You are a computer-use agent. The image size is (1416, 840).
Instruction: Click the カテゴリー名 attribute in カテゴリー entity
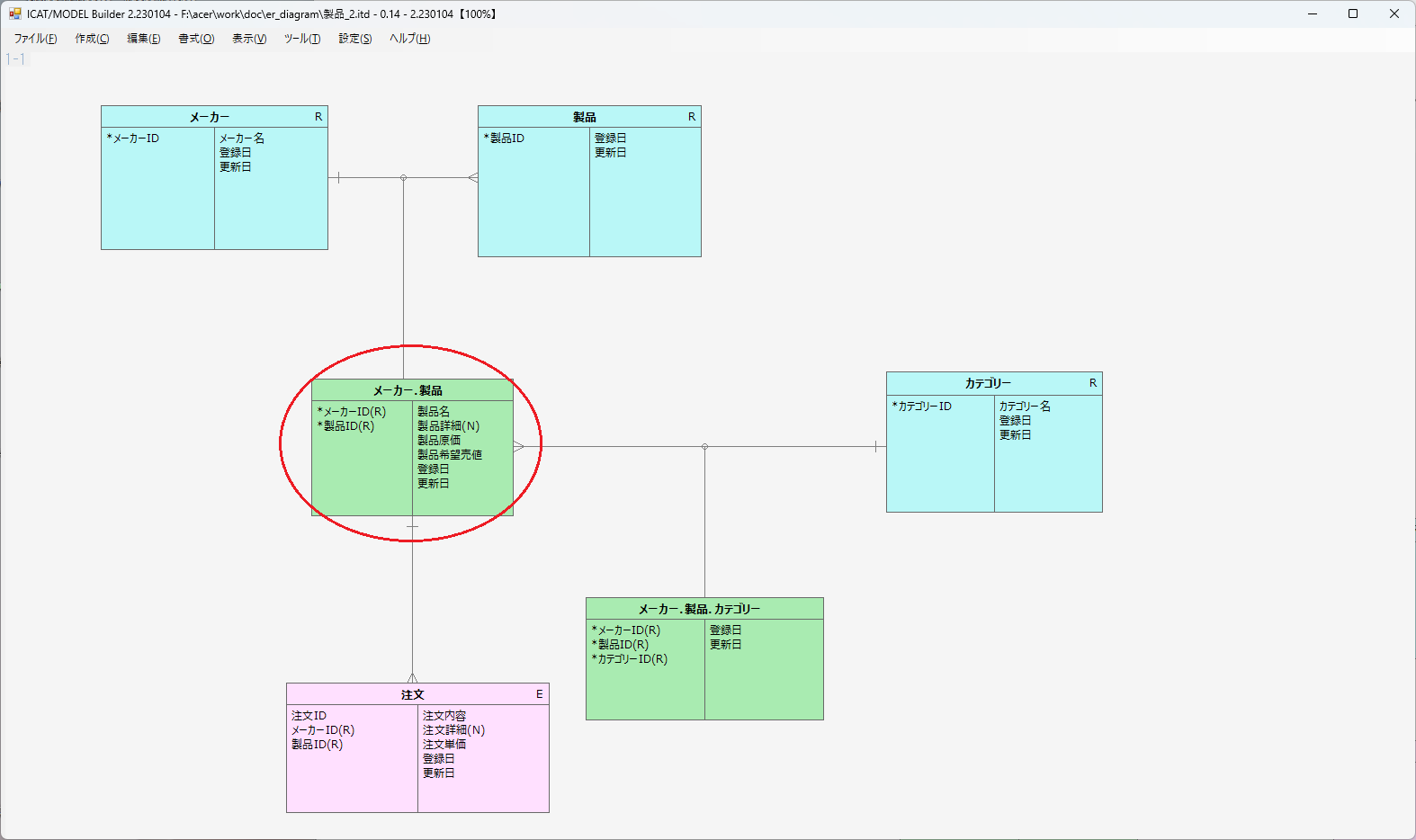[x=1025, y=407]
